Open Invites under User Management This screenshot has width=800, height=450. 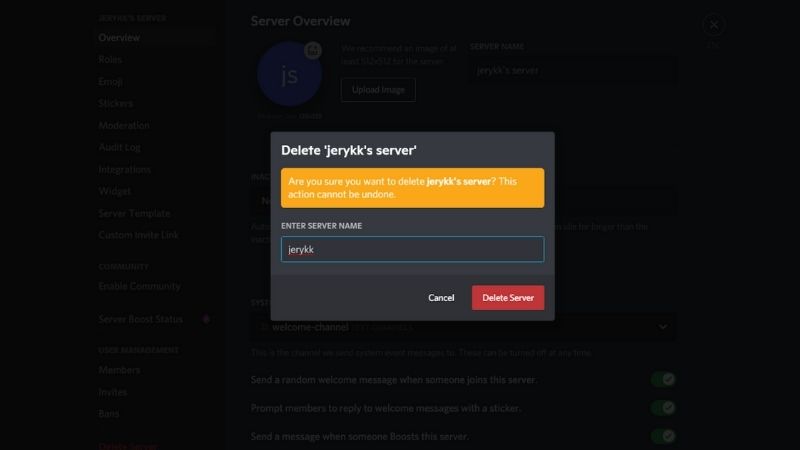click(113, 392)
